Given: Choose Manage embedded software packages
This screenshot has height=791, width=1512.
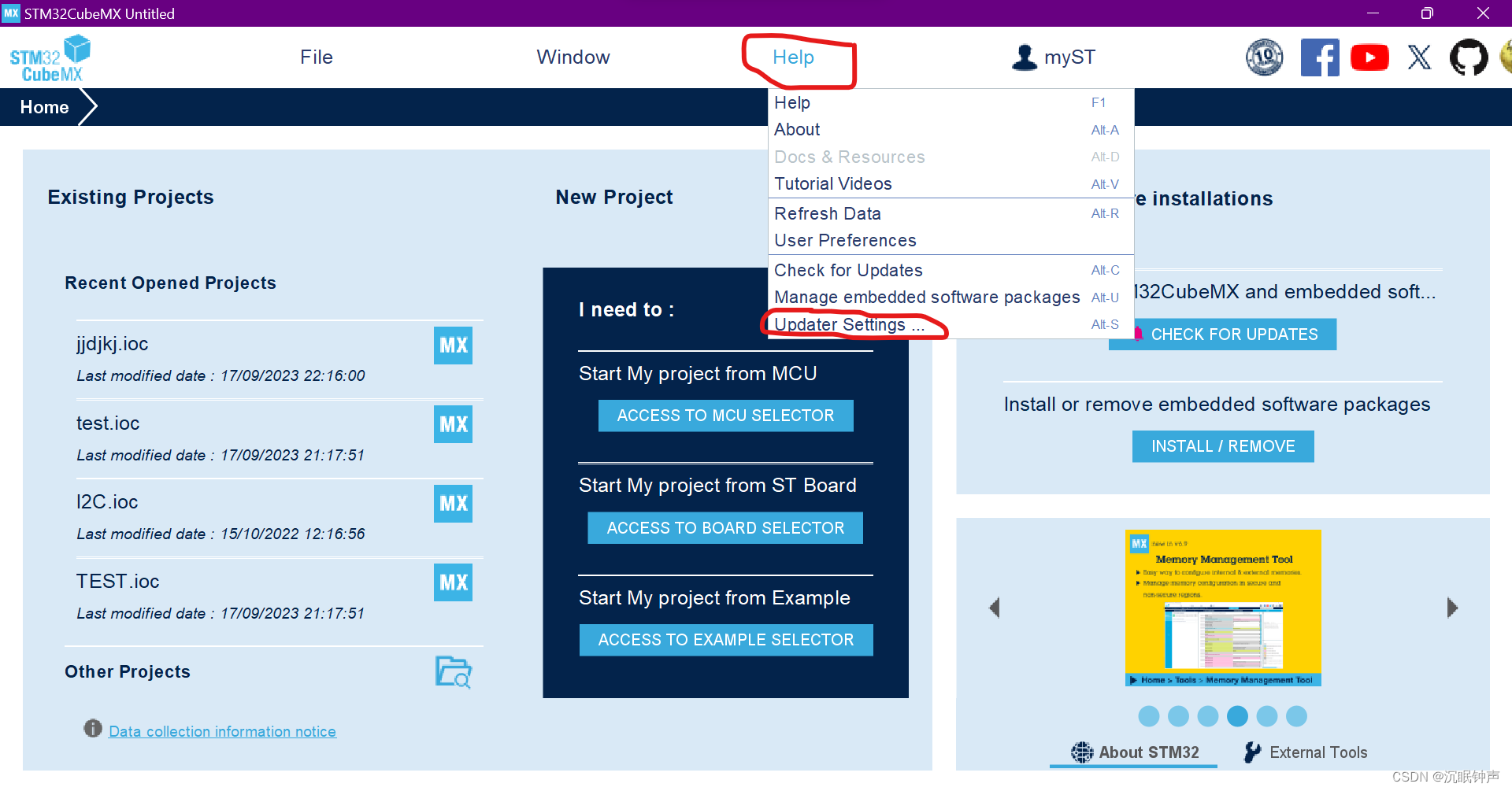Looking at the screenshot, I should (951, 298).
